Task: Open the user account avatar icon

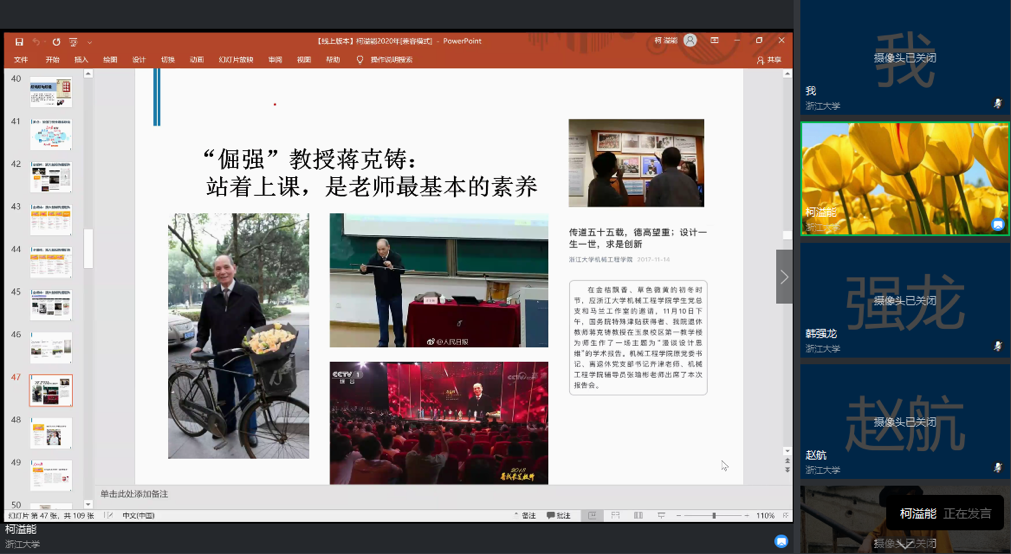Action: [690, 41]
